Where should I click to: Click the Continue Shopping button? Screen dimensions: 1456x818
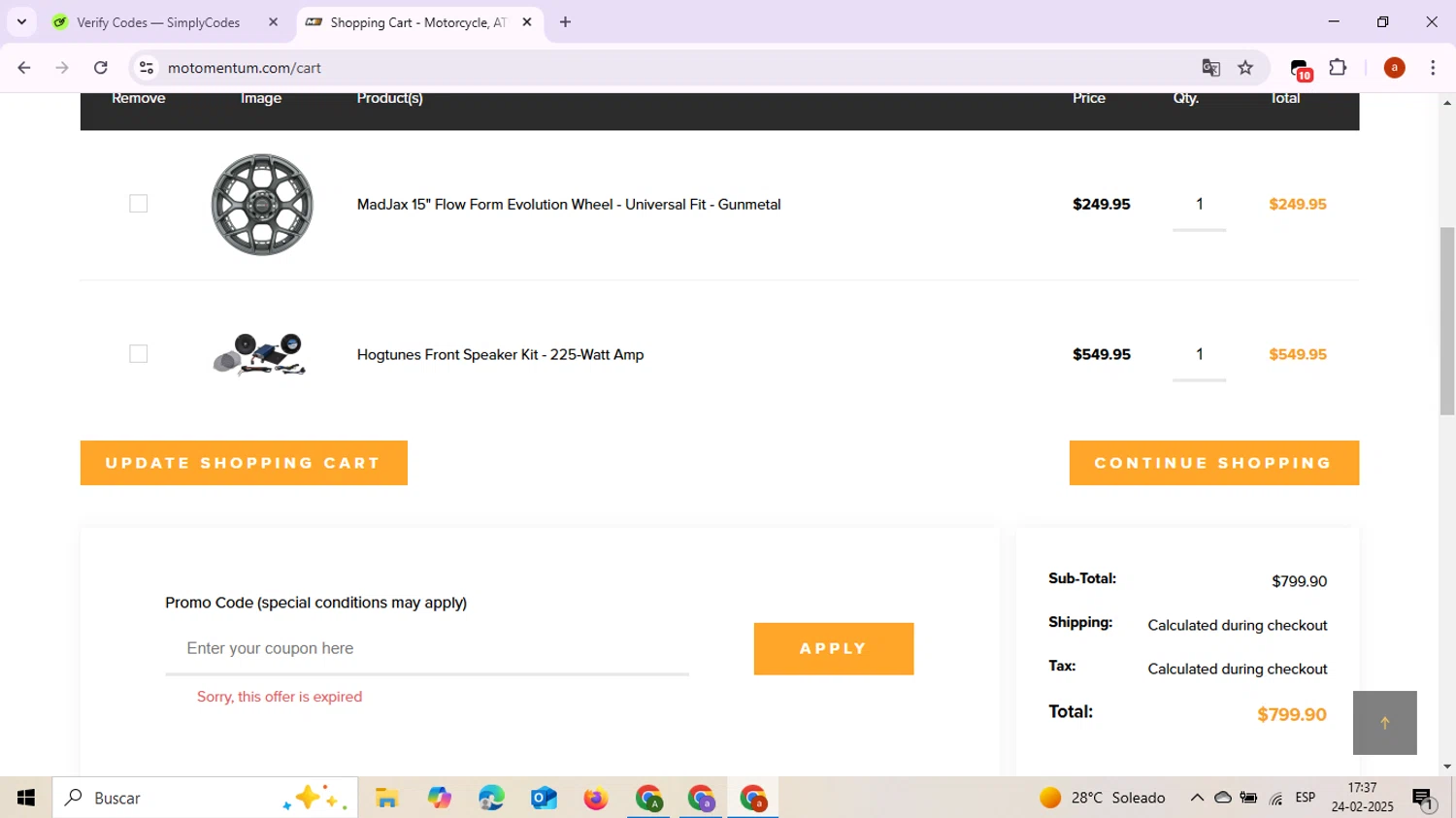click(1214, 463)
